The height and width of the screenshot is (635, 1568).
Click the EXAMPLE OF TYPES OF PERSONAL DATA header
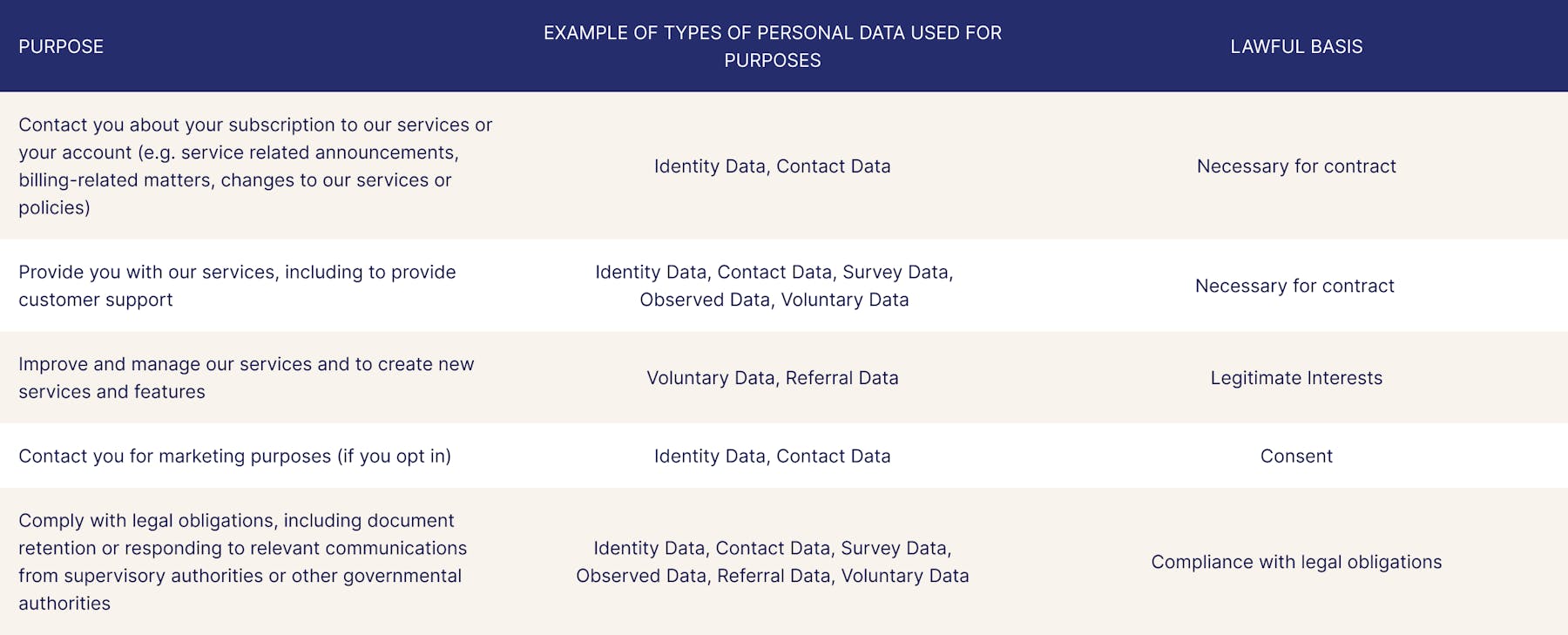pos(773,47)
